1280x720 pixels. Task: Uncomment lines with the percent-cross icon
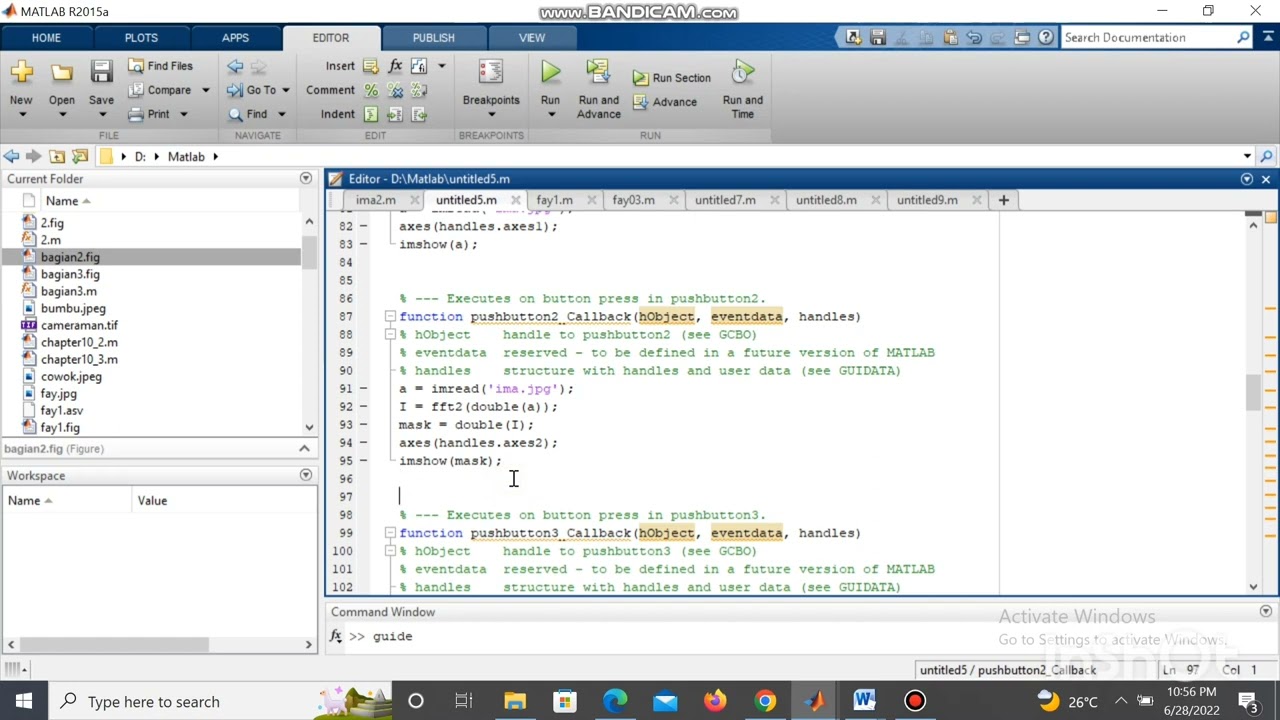[395, 90]
